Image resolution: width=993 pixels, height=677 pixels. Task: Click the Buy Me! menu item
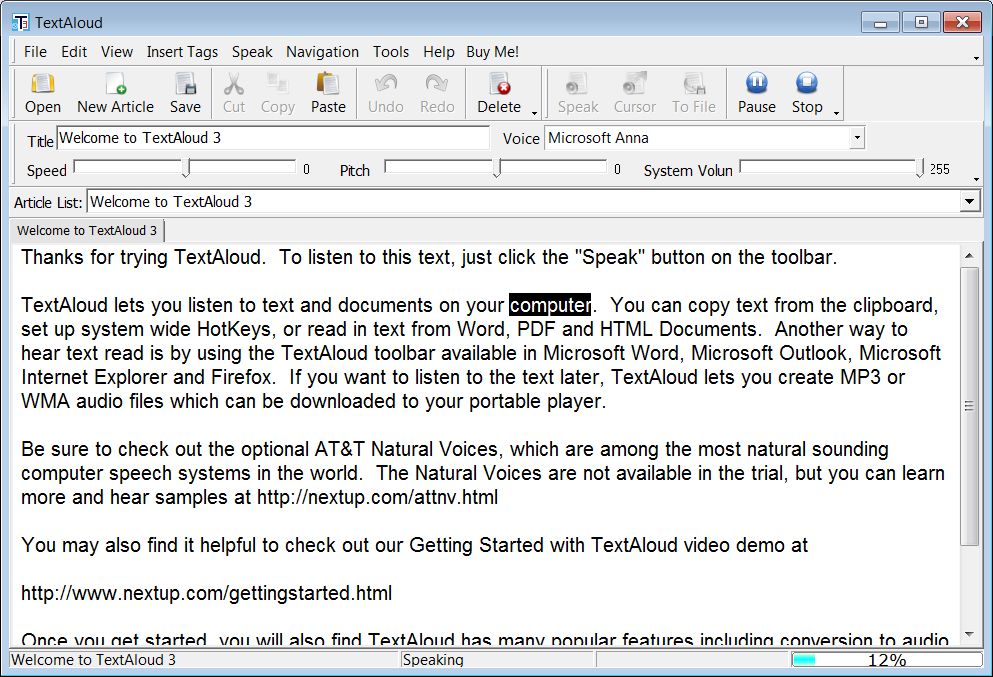[x=492, y=52]
